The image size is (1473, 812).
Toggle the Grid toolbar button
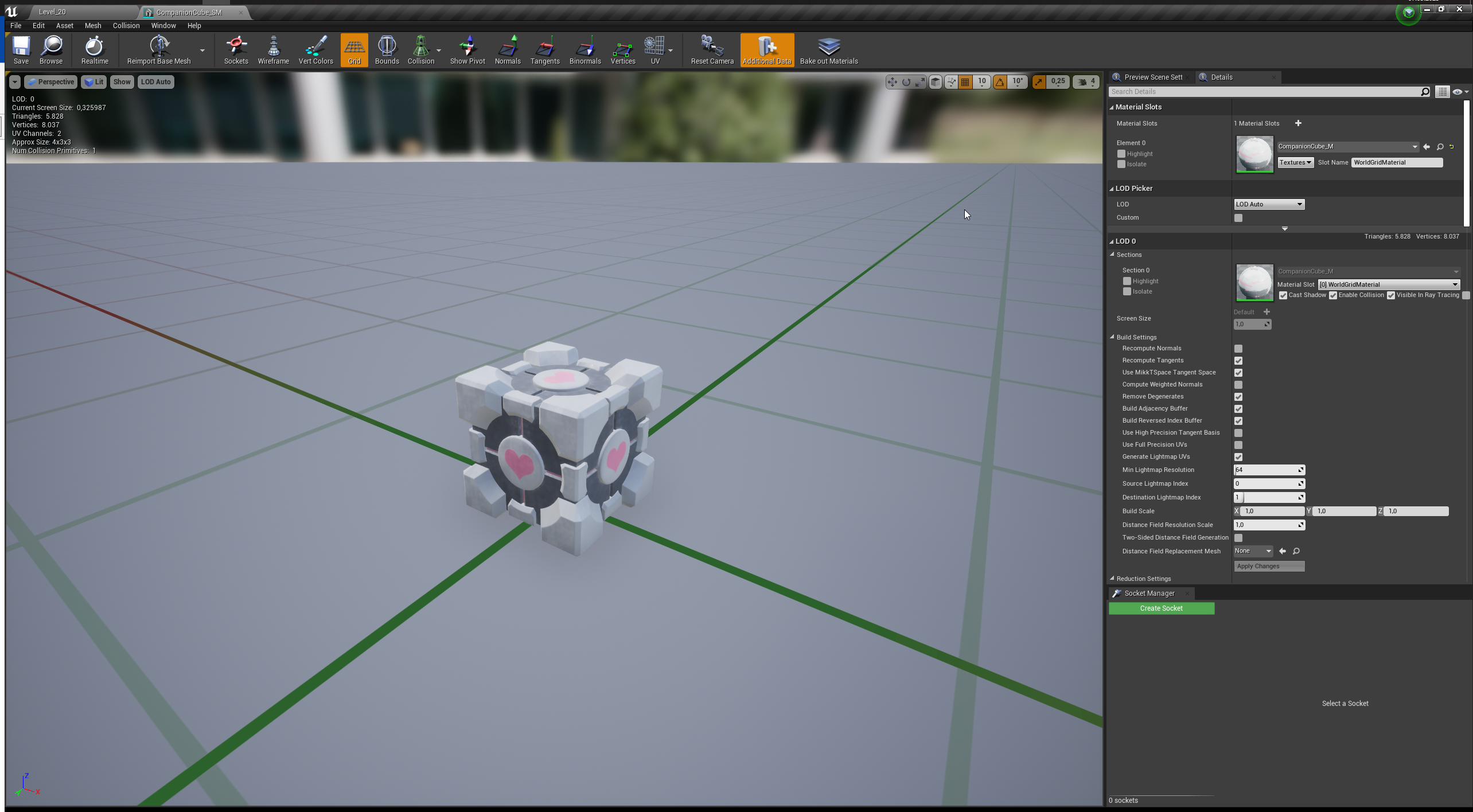(x=354, y=49)
